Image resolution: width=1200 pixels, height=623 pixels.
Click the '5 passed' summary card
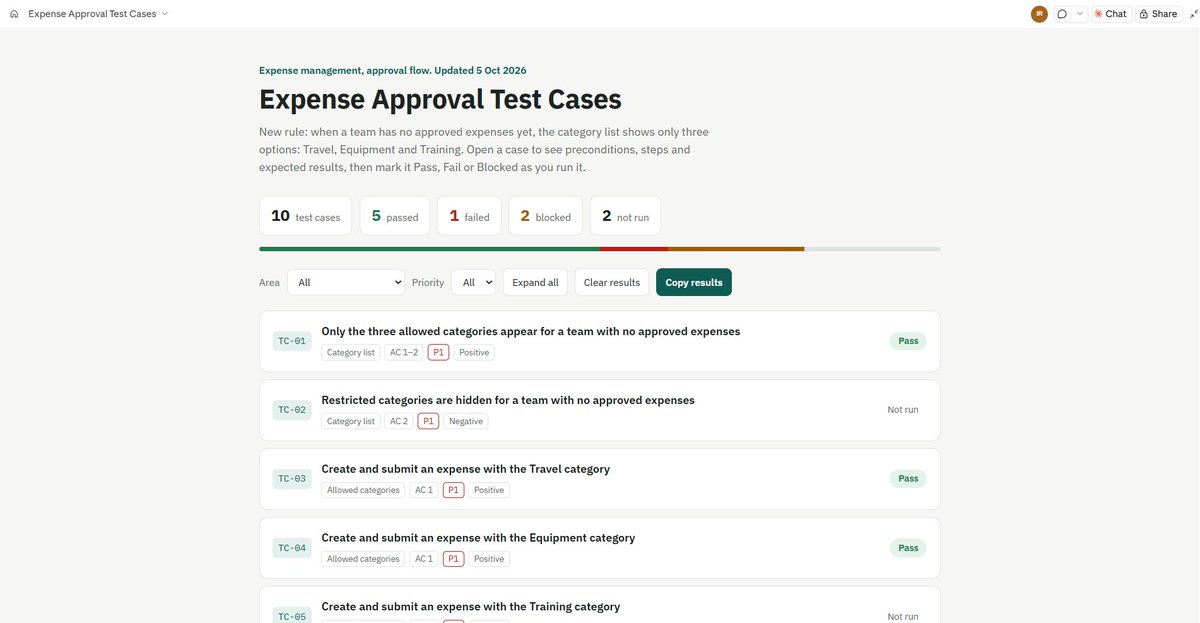[x=395, y=216]
